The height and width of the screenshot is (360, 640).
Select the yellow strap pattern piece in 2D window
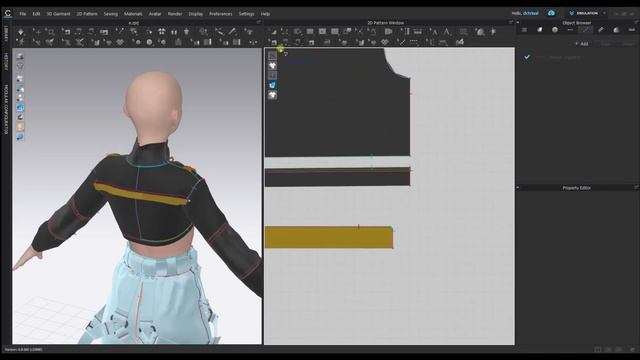tap(329, 237)
